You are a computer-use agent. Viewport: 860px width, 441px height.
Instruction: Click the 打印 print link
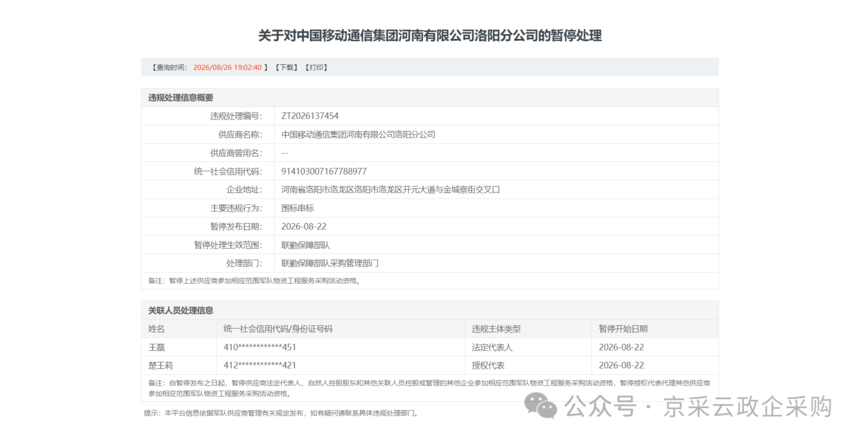click(x=316, y=67)
